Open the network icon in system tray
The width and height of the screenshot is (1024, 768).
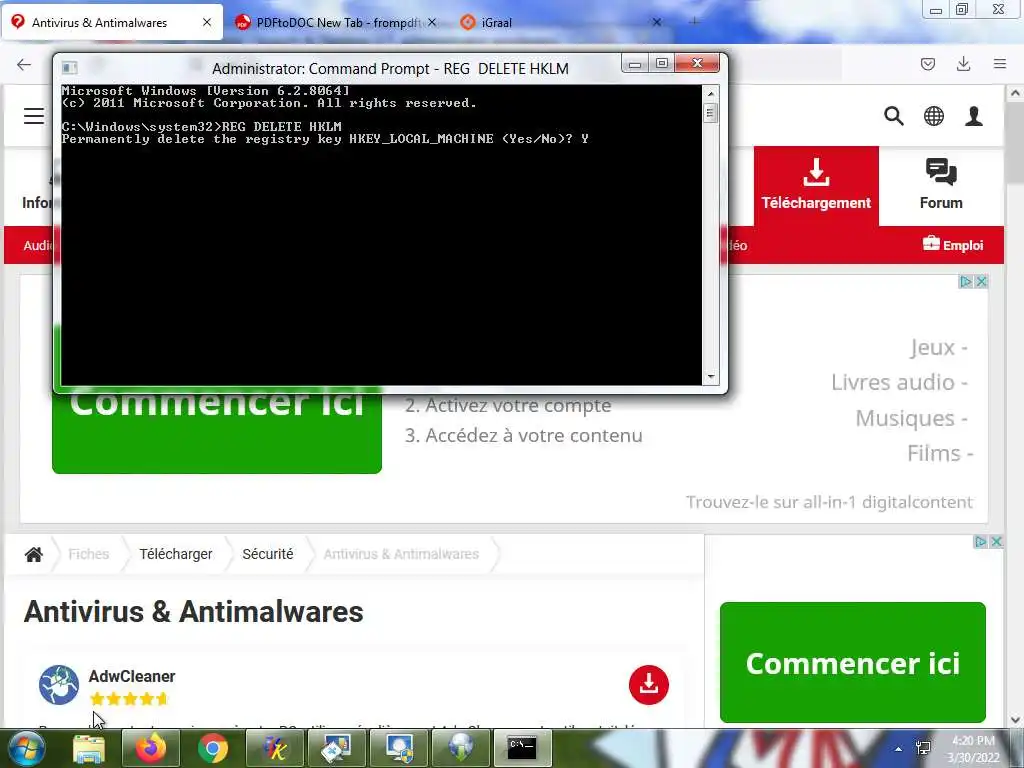tap(923, 748)
